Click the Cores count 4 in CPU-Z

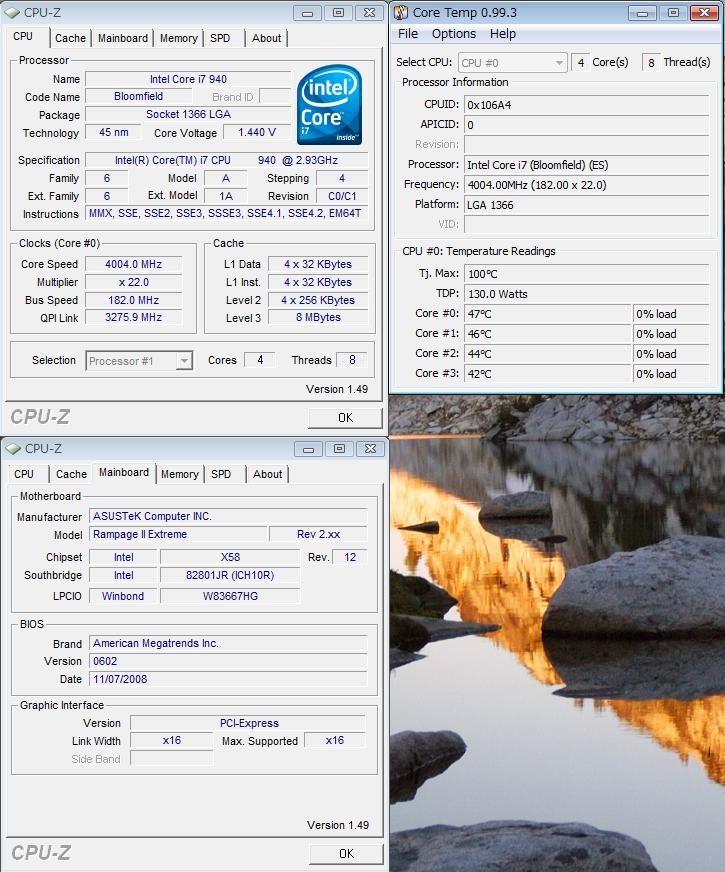[x=260, y=360]
